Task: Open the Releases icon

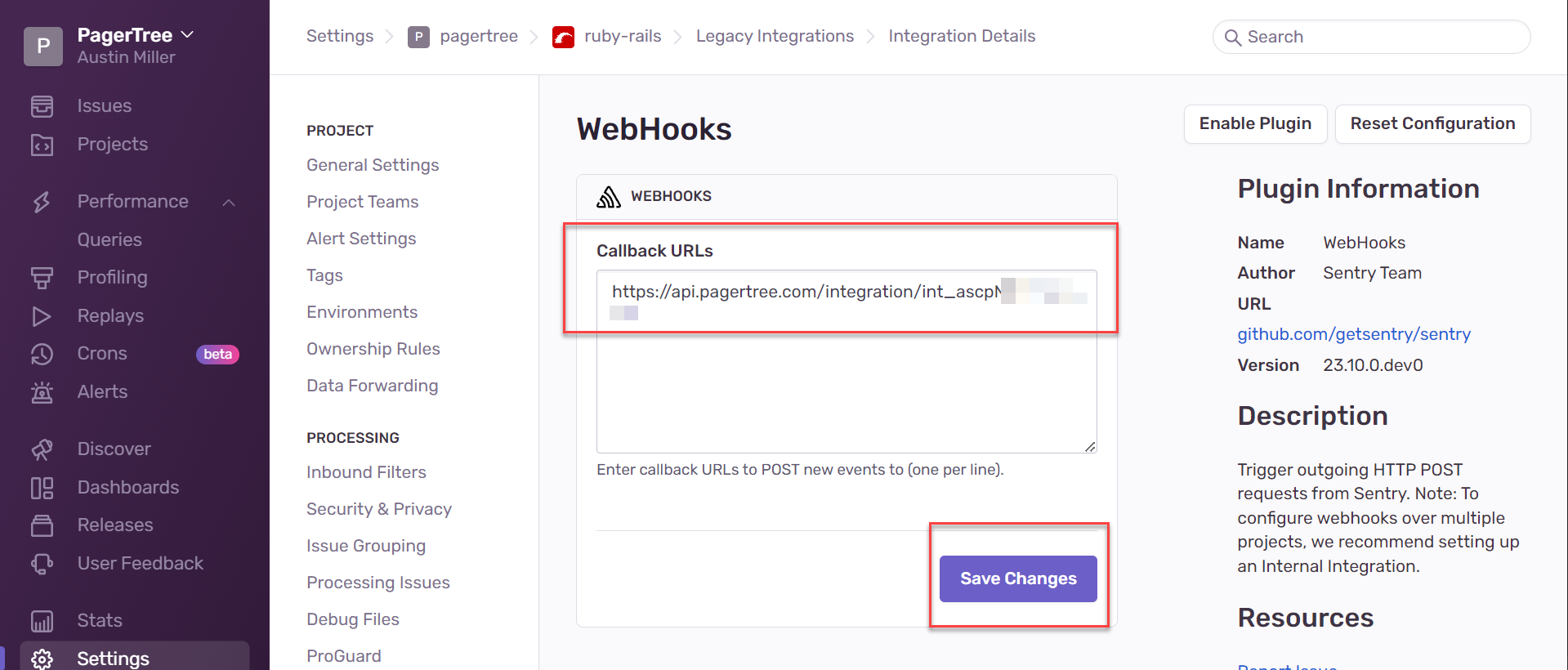Action: 42,525
